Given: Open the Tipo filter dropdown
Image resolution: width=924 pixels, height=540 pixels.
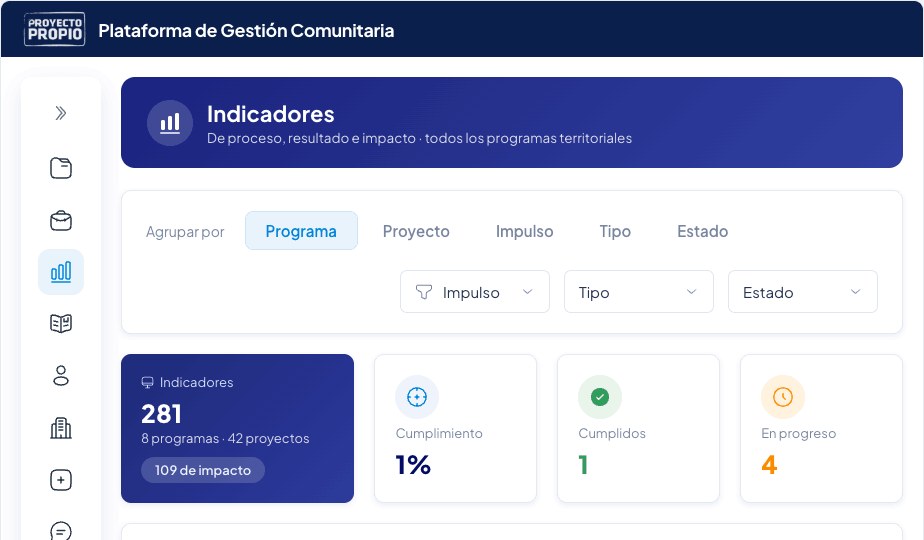Looking at the screenshot, I should (639, 291).
